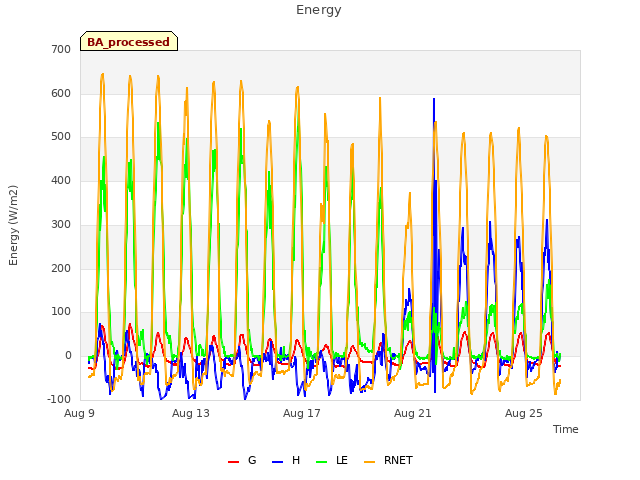
Task: Click the green LE legend color marker
Action: [x=322, y=462]
